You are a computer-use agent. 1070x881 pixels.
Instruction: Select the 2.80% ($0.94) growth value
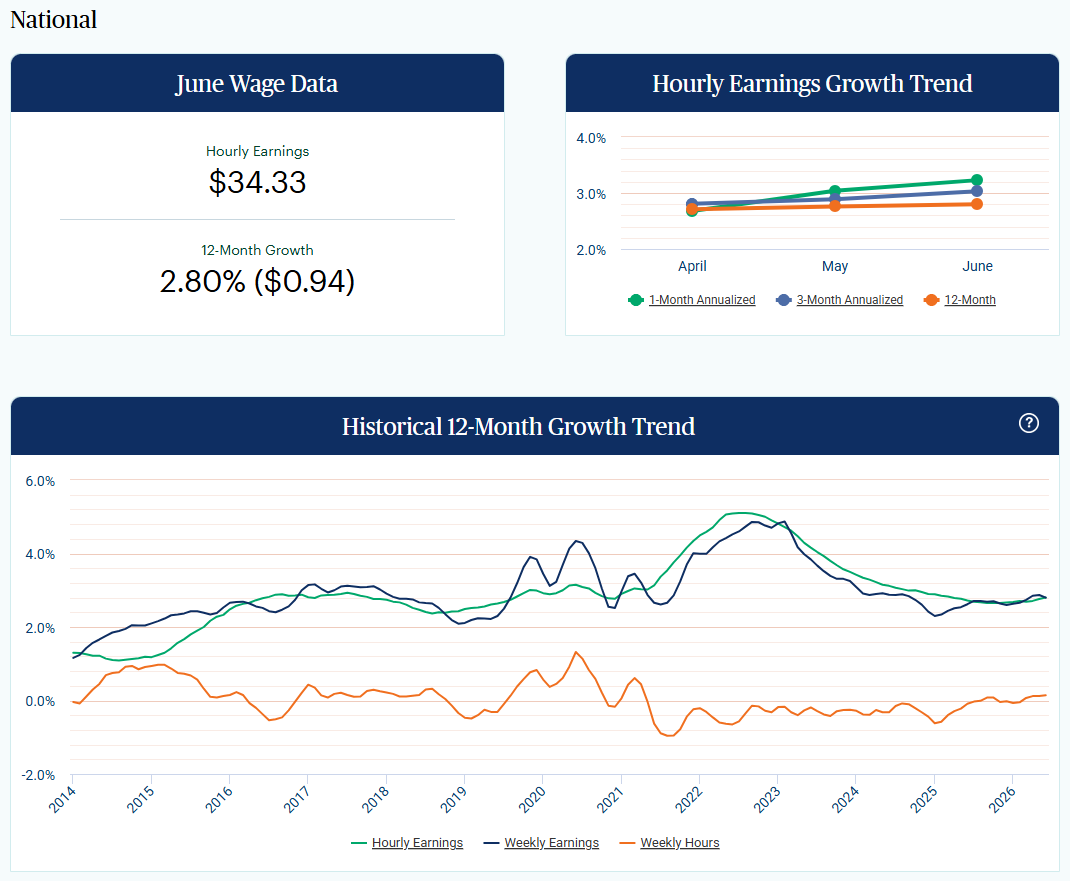257,281
